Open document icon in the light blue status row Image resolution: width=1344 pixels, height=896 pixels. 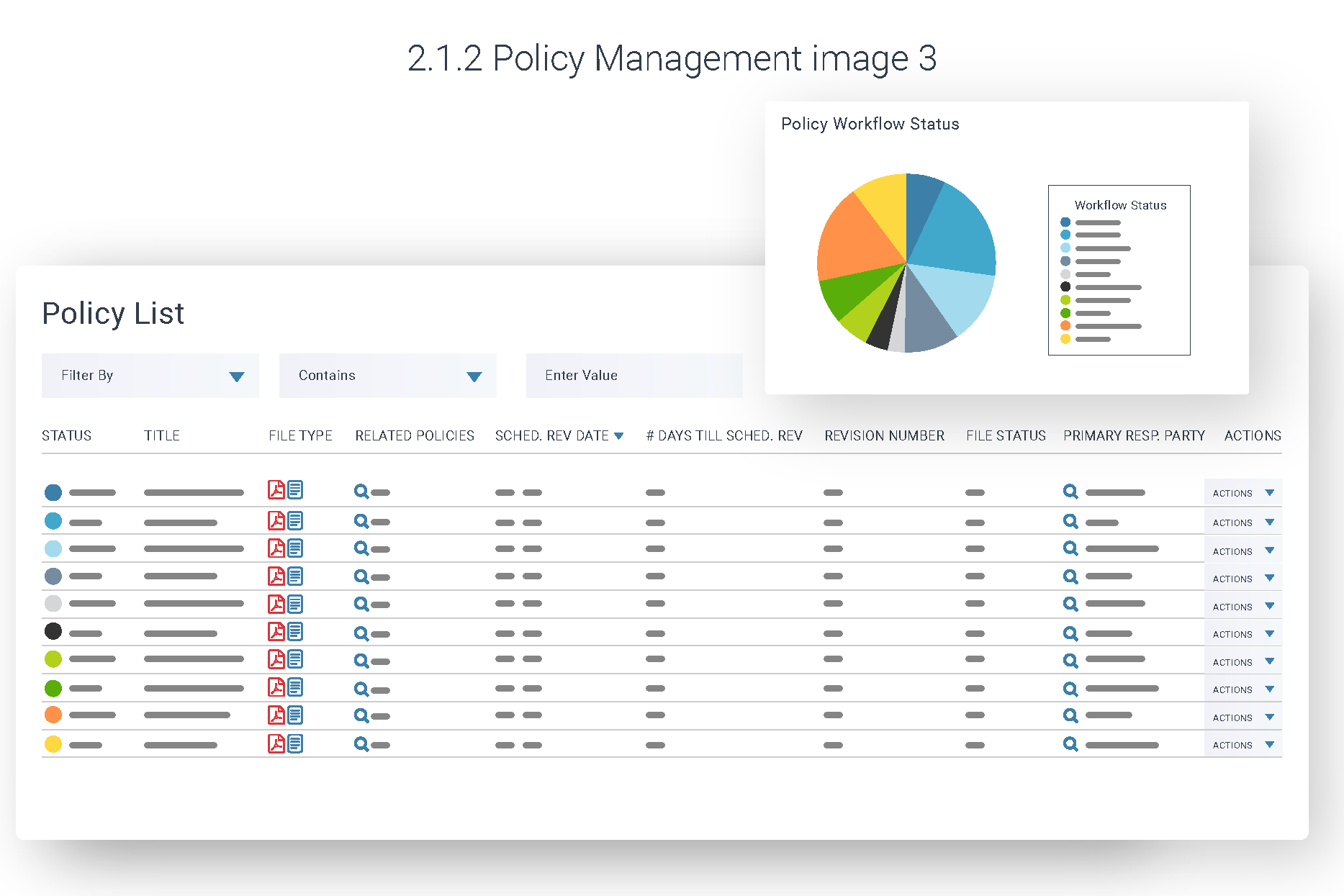point(295,548)
